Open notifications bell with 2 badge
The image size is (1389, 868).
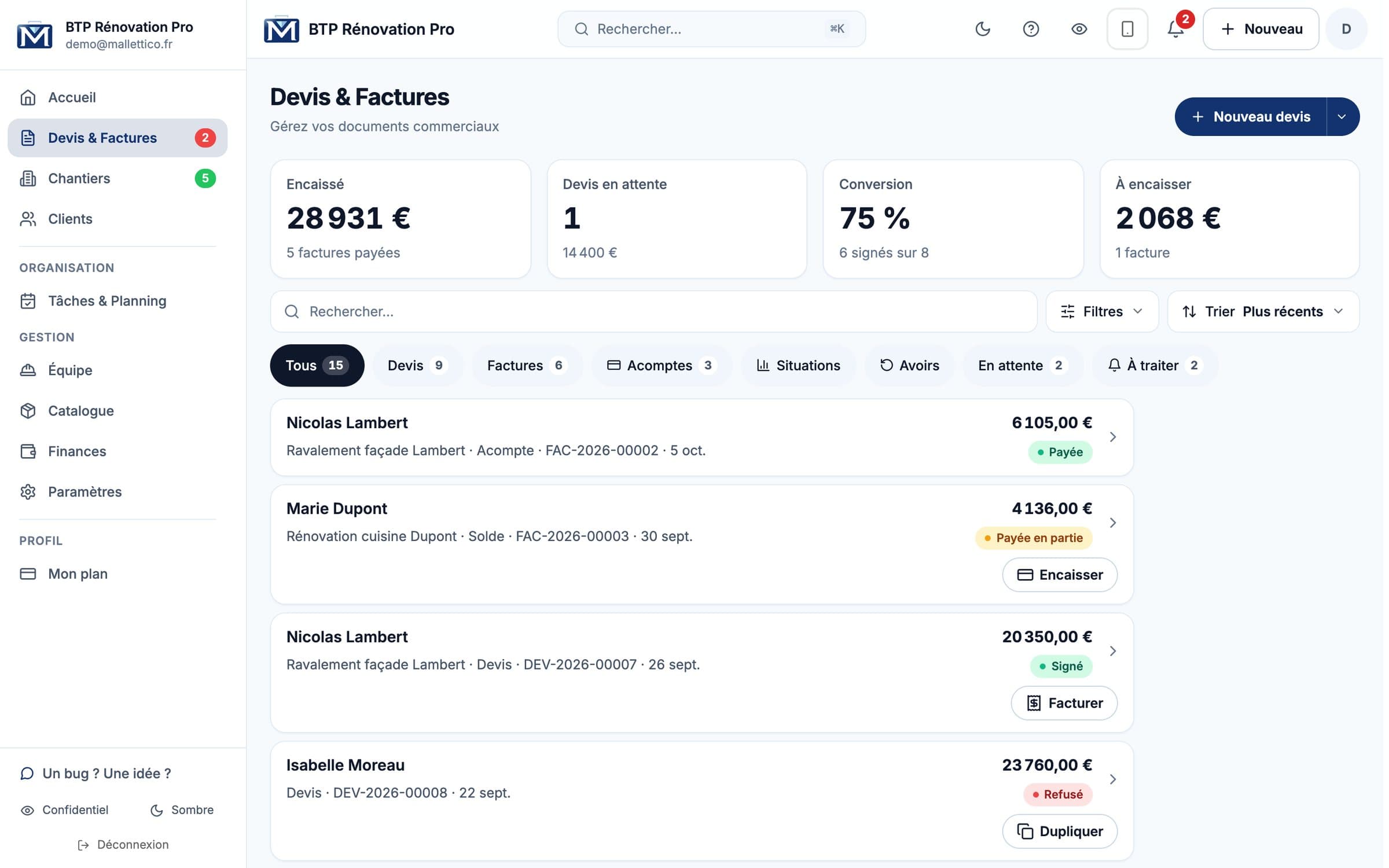pos(1175,29)
